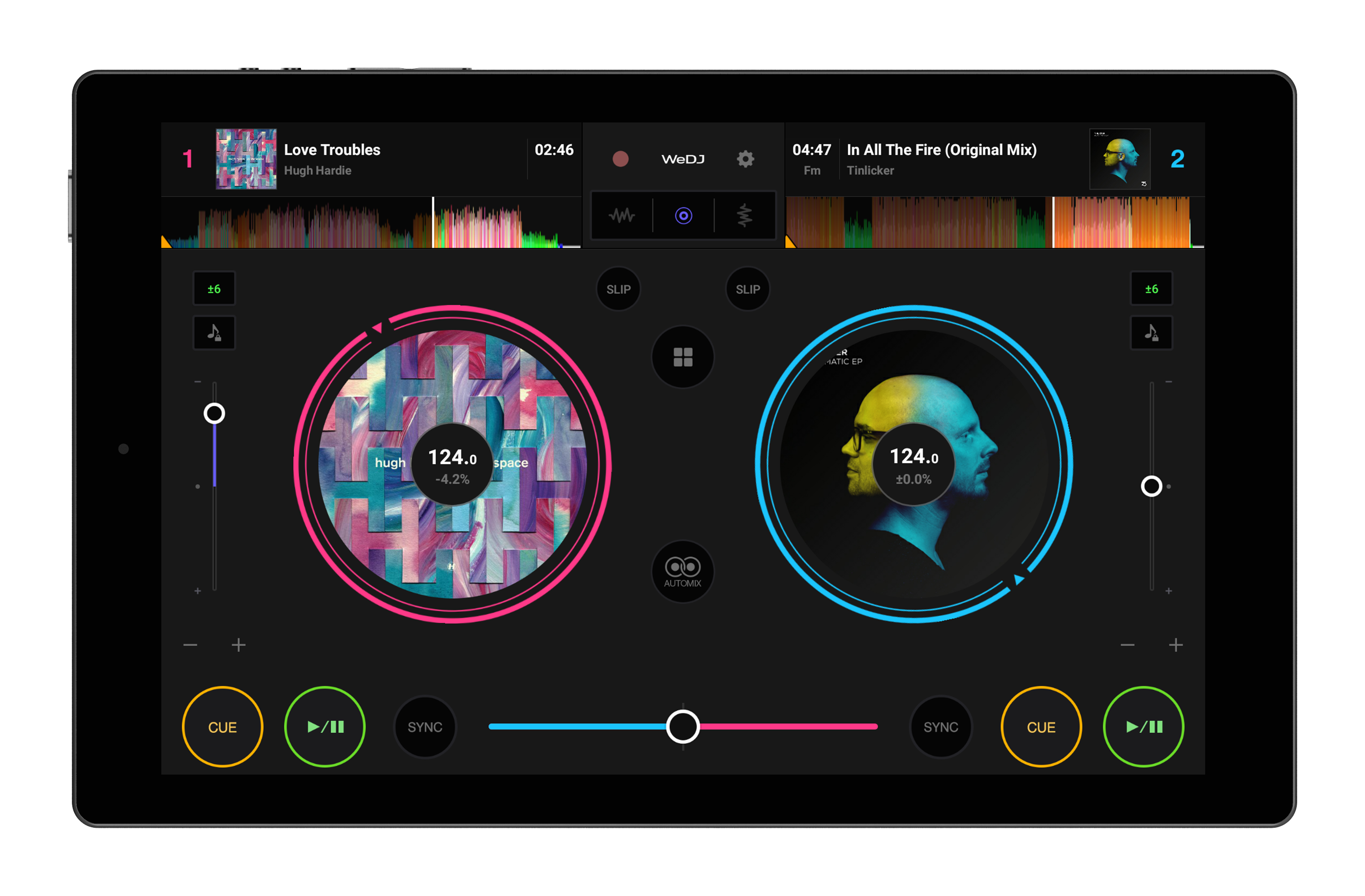Open Love Troubles album artwork thumbnail

click(x=246, y=159)
